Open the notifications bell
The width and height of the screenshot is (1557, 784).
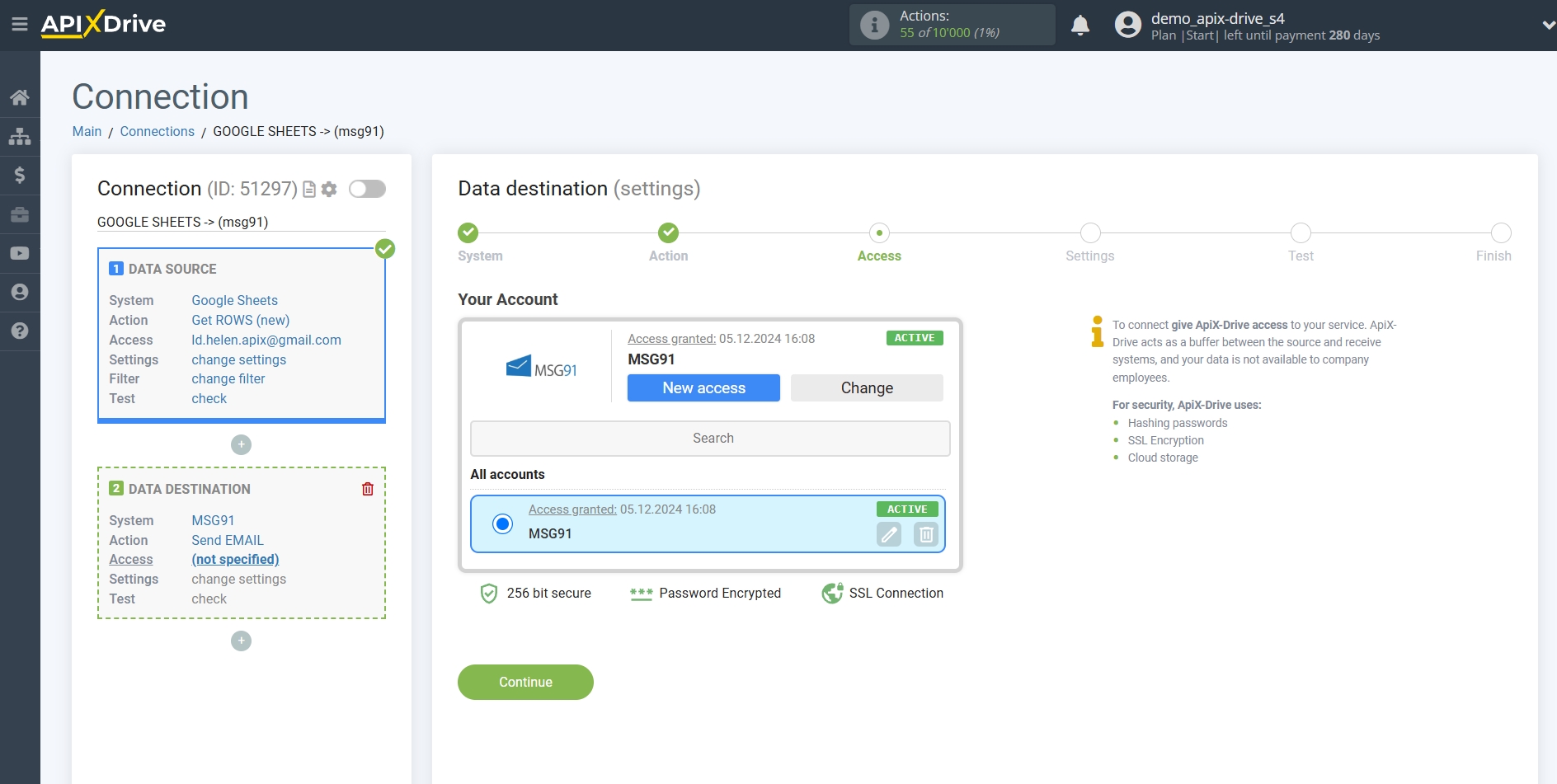coord(1080,25)
